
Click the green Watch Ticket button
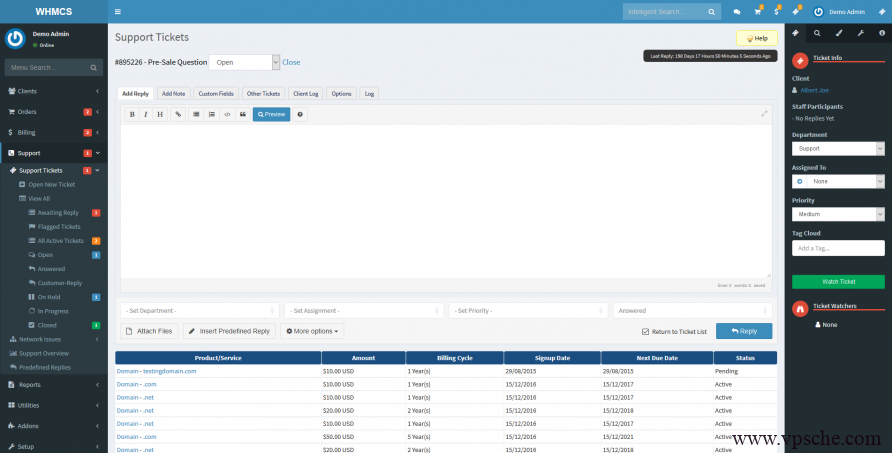coord(837,282)
